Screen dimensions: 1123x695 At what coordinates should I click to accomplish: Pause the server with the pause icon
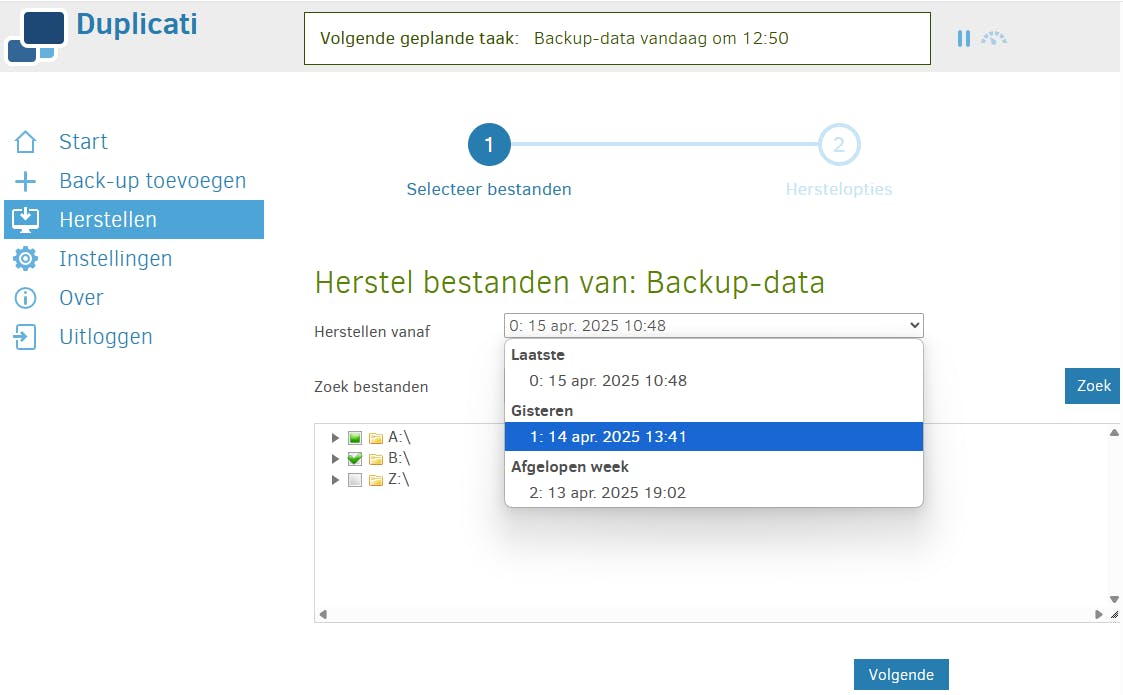click(x=963, y=38)
